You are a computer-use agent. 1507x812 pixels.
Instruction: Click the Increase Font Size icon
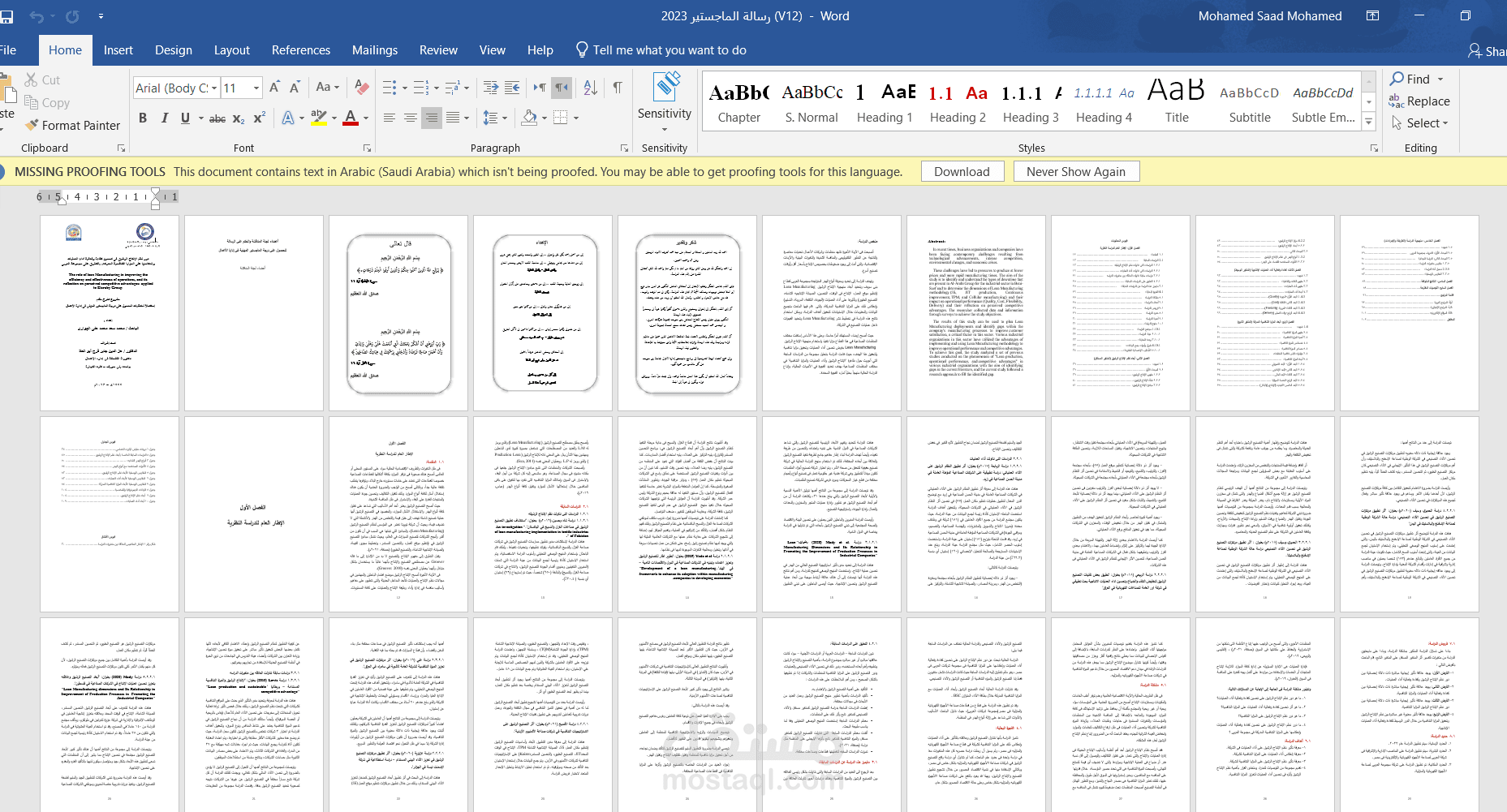(x=274, y=88)
